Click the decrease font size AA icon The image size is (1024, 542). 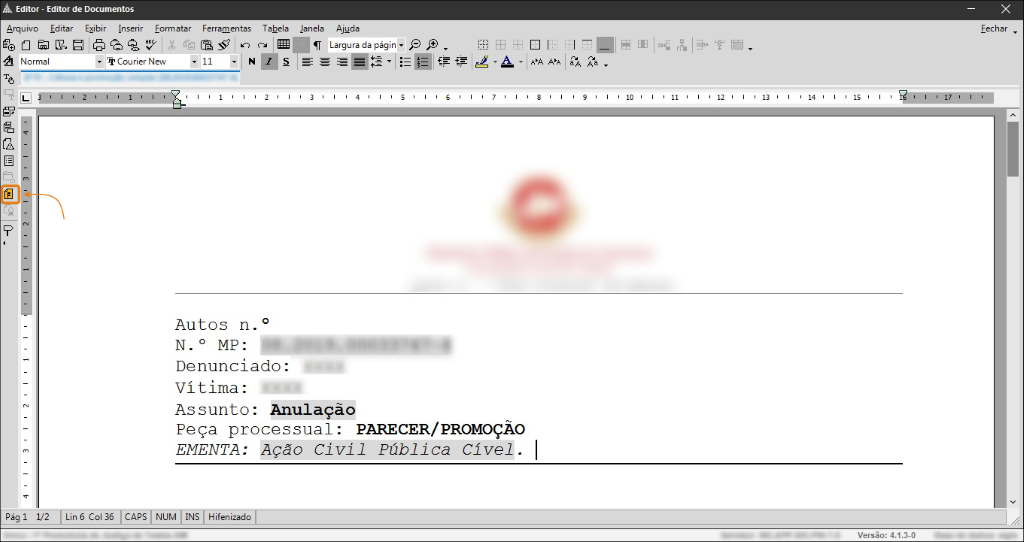coord(554,62)
